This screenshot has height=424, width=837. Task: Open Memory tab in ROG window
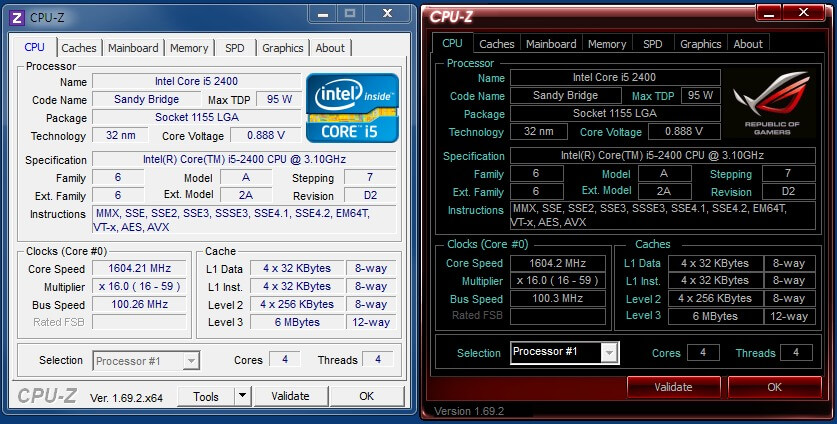tap(607, 44)
